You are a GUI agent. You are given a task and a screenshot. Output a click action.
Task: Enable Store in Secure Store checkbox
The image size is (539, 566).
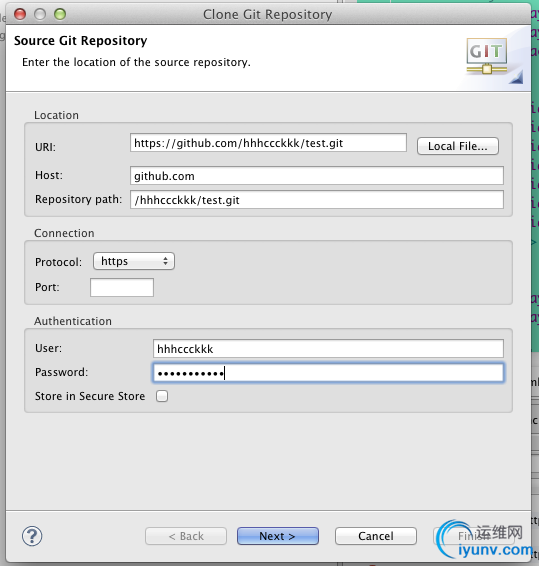pos(162,396)
